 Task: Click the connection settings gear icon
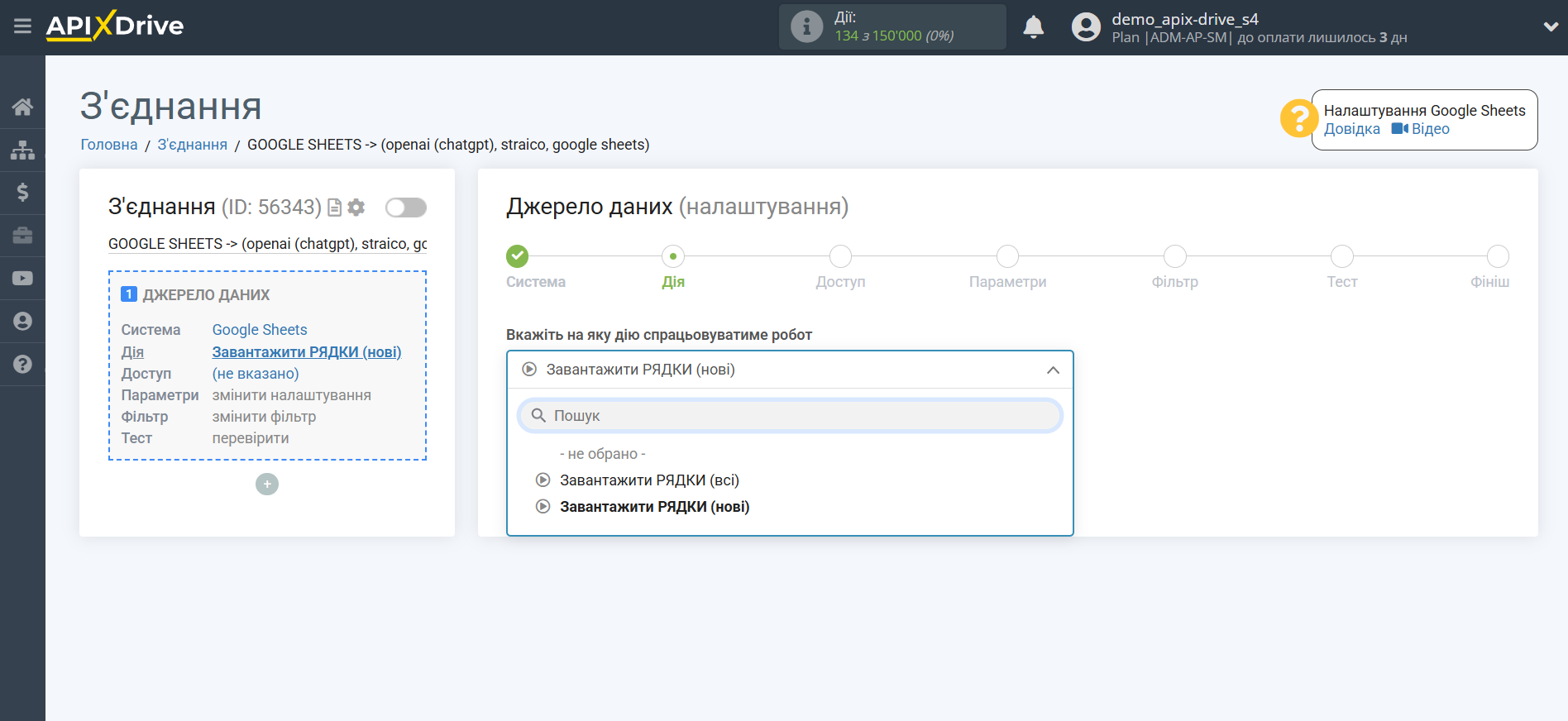(356, 208)
